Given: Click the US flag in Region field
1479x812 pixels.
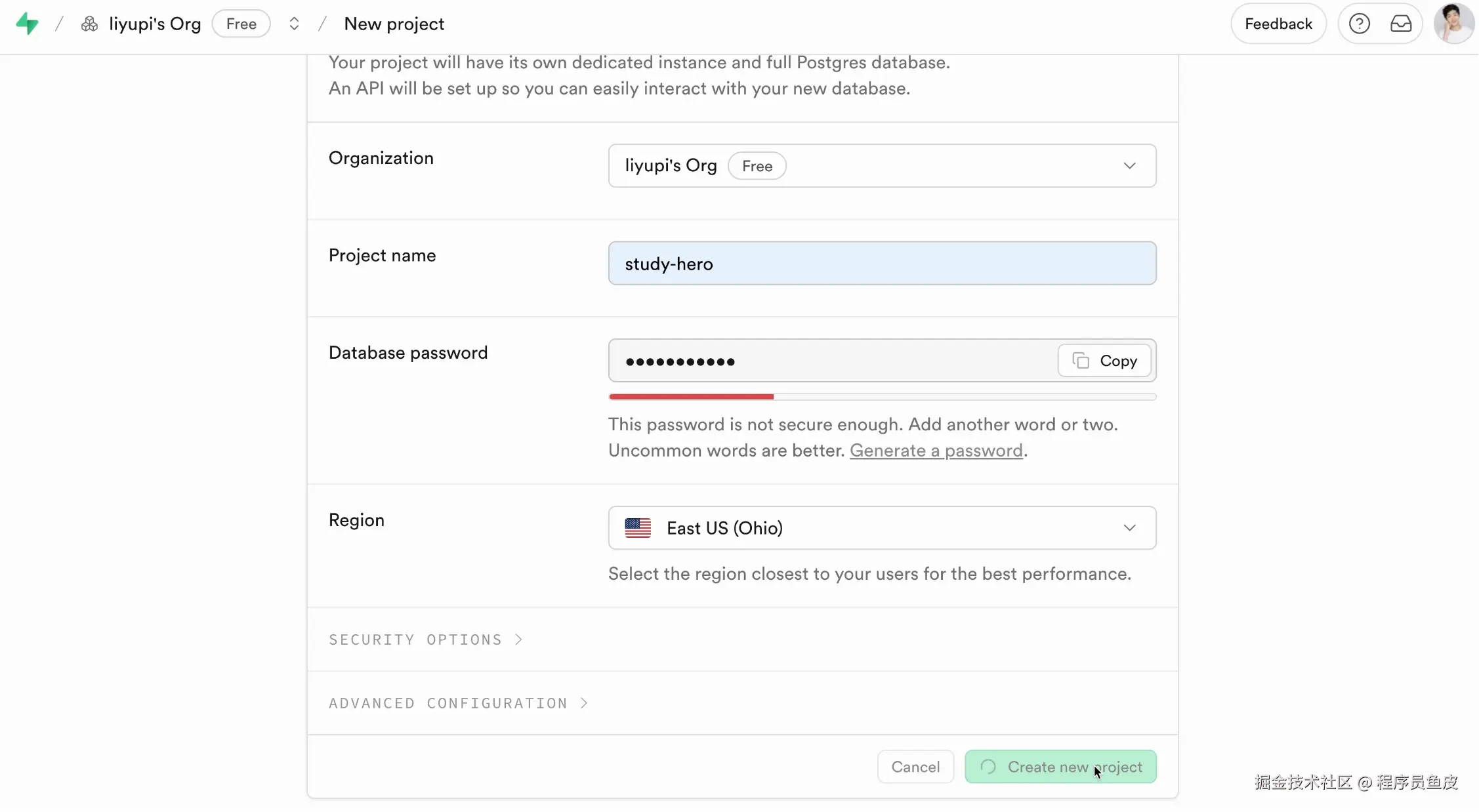Looking at the screenshot, I should pyautogui.click(x=637, y=528).
